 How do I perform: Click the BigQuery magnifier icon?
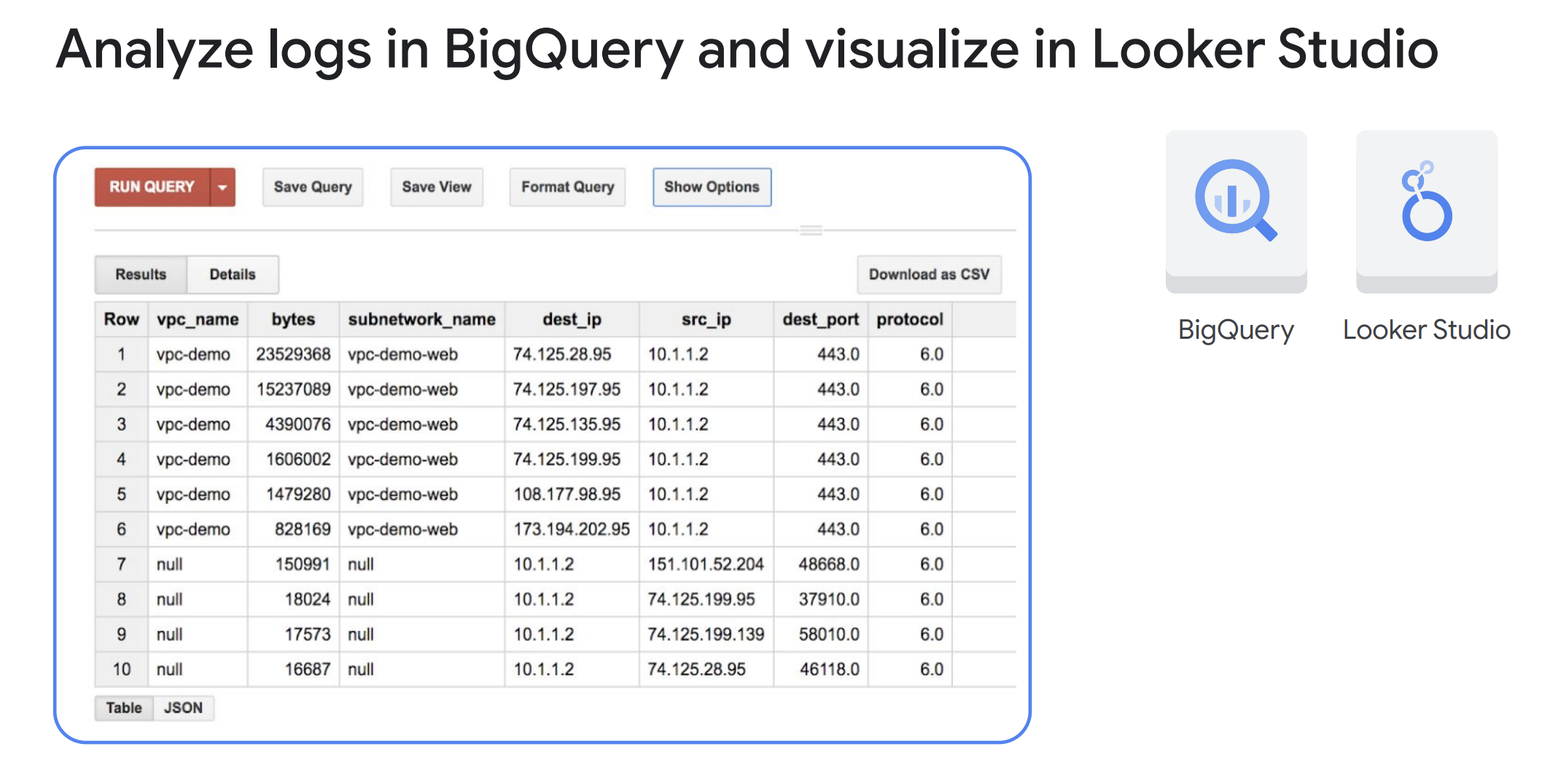pos(1236,200)
